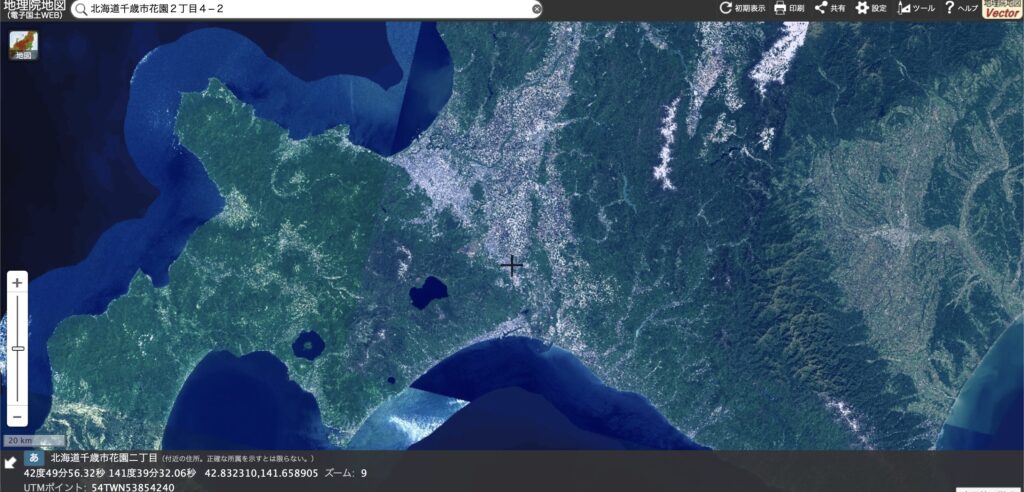
Task: Open 設定 settings gear menu
Action: click(870, 8)
